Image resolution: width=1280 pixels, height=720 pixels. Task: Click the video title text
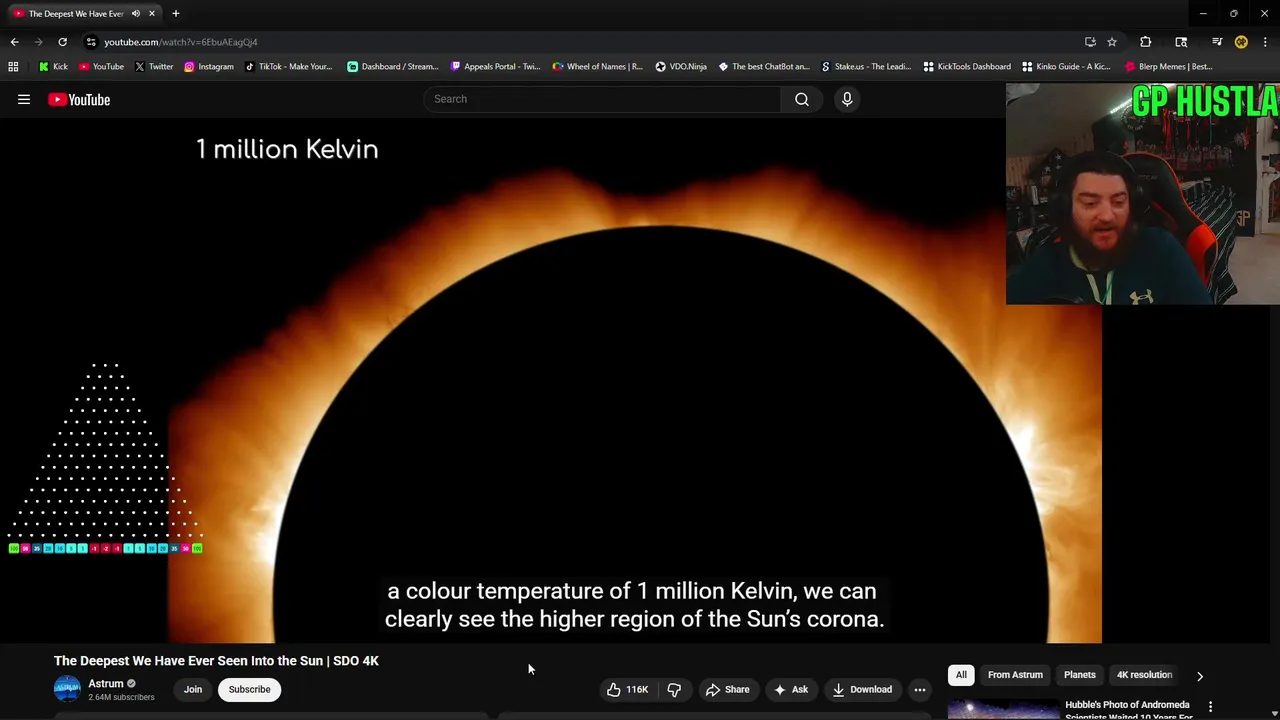point(216,661)
